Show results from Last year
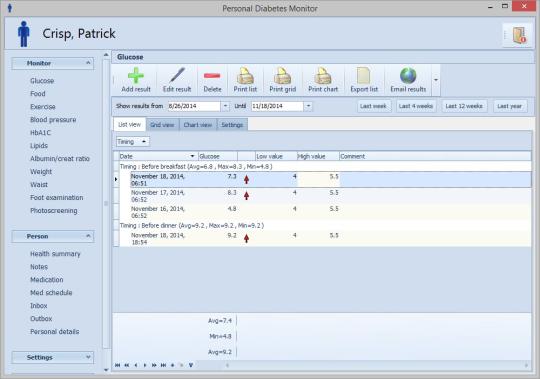 [509, 106]
